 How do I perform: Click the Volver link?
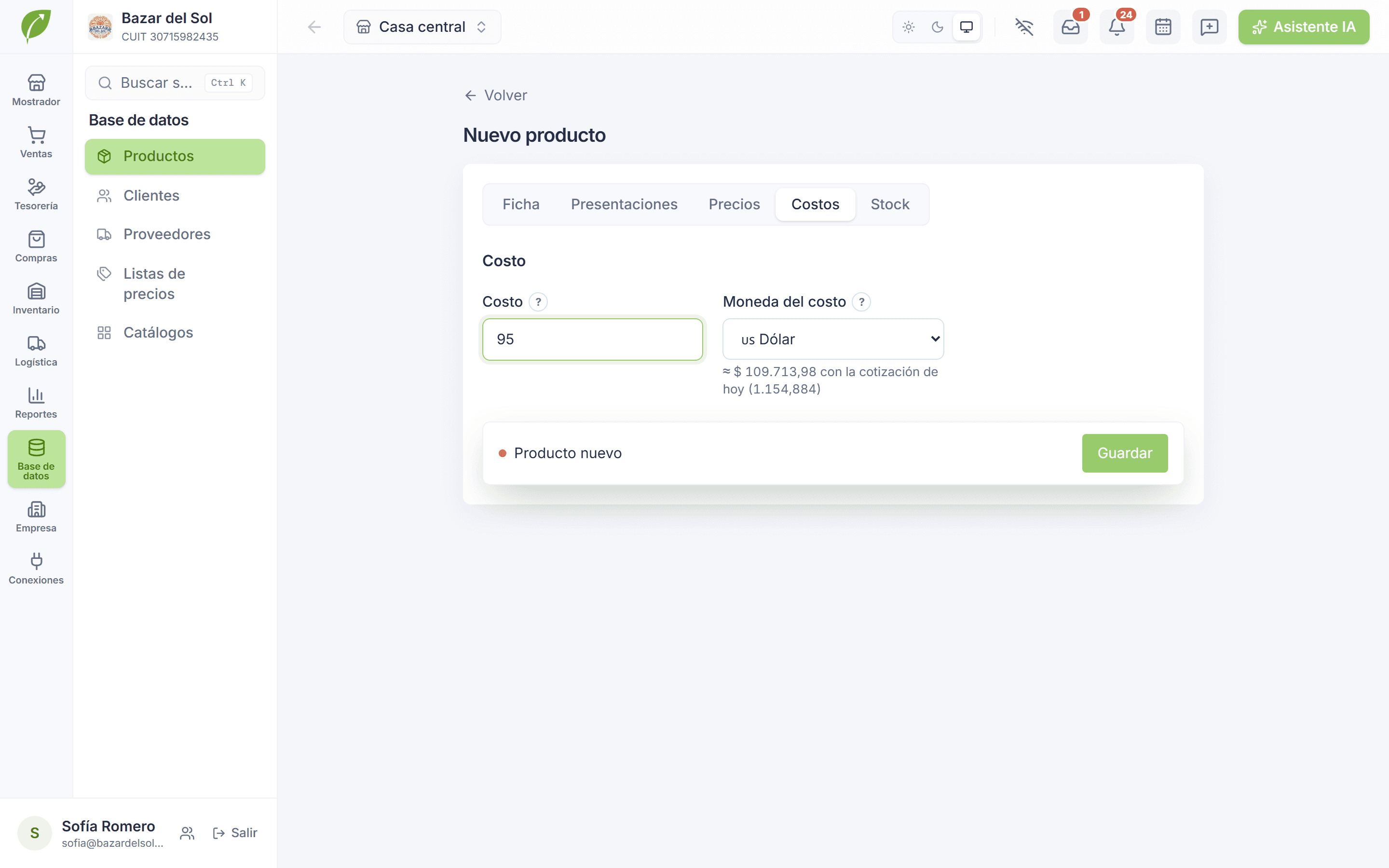(x=496, y=95)
